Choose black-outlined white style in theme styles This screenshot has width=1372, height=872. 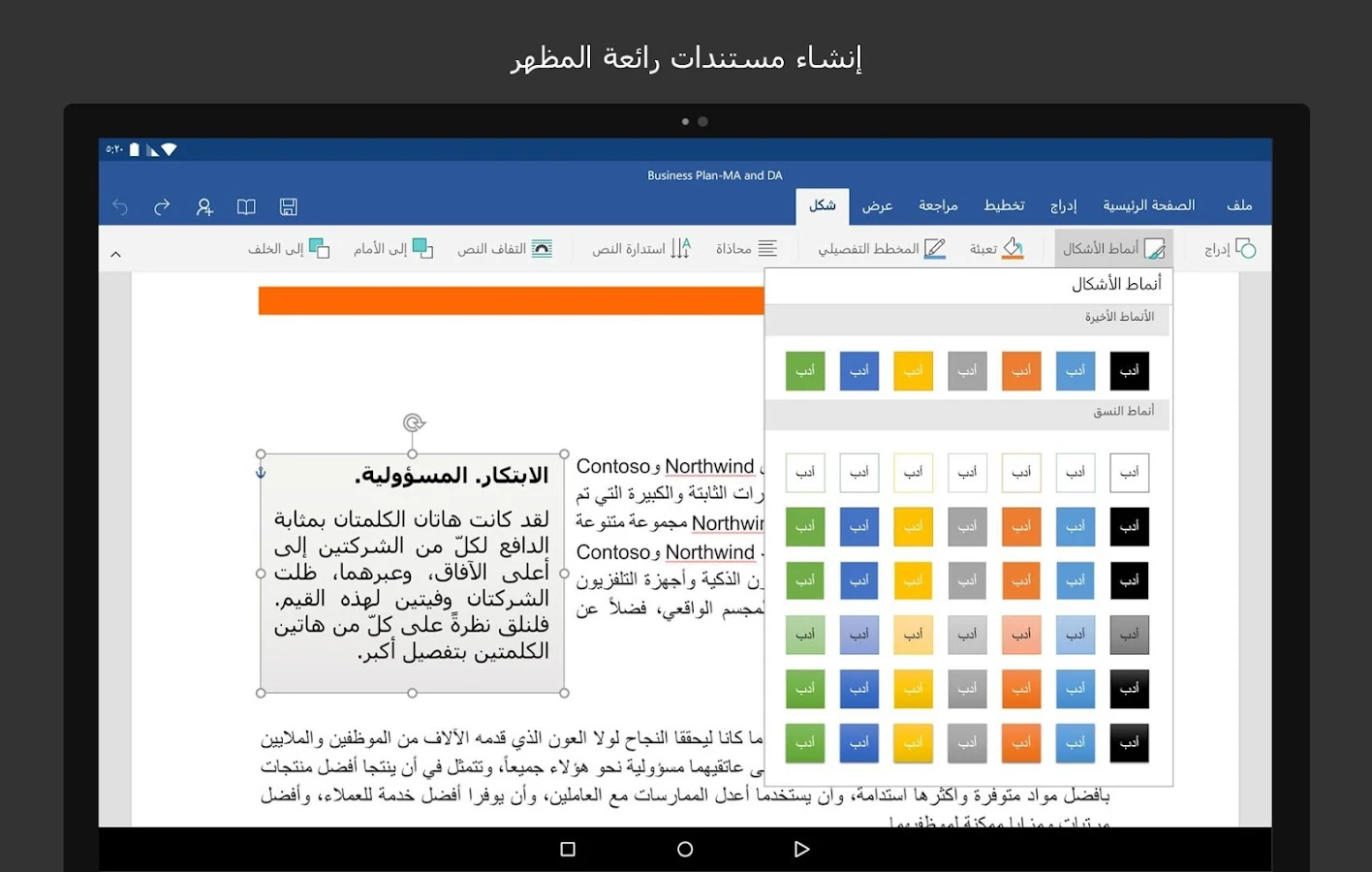(1130, 473)
